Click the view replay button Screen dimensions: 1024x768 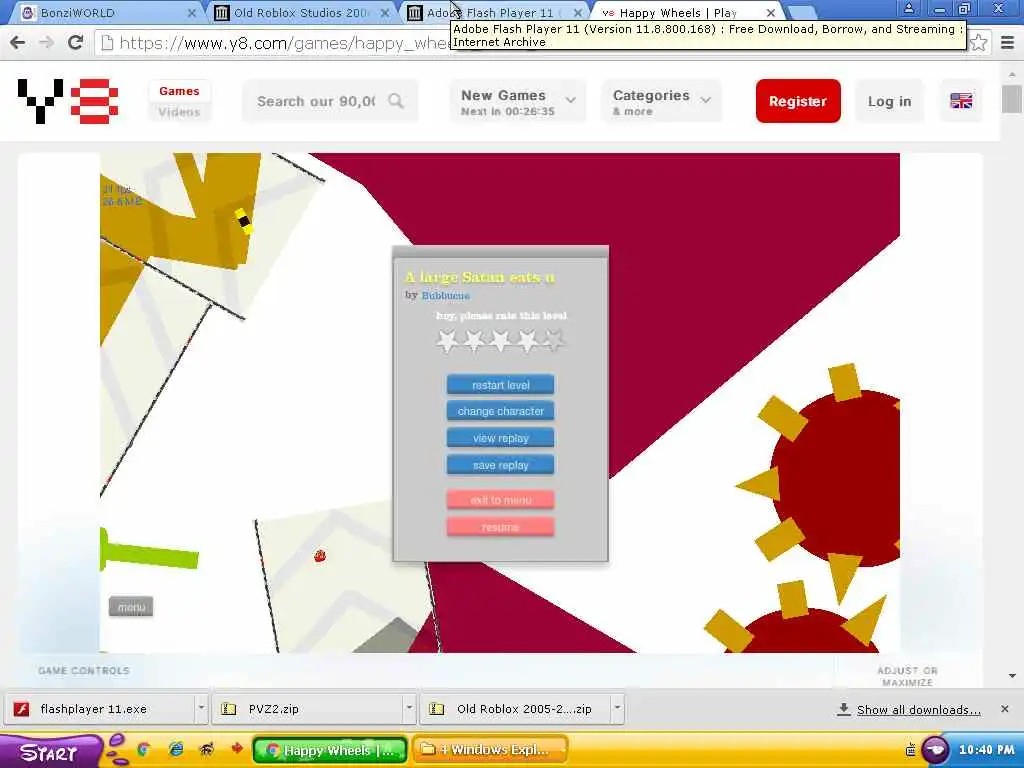pyautogui.click(x=500, y=438)
